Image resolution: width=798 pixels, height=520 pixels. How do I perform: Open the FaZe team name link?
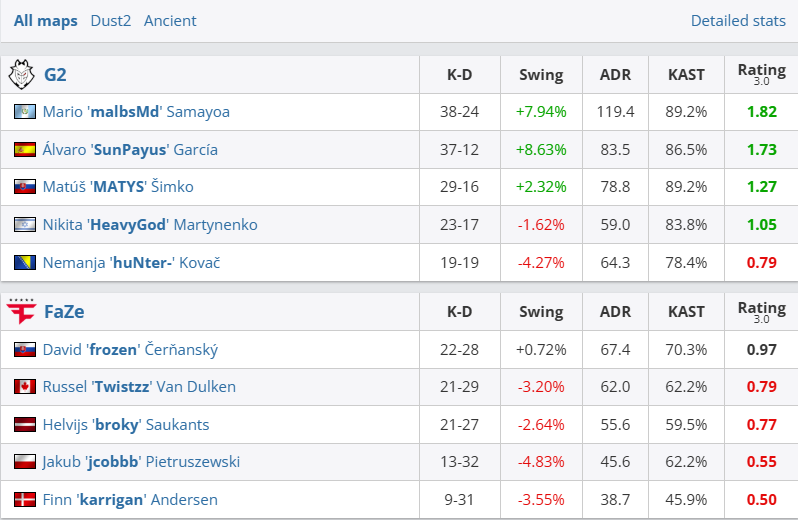(64, 311)
